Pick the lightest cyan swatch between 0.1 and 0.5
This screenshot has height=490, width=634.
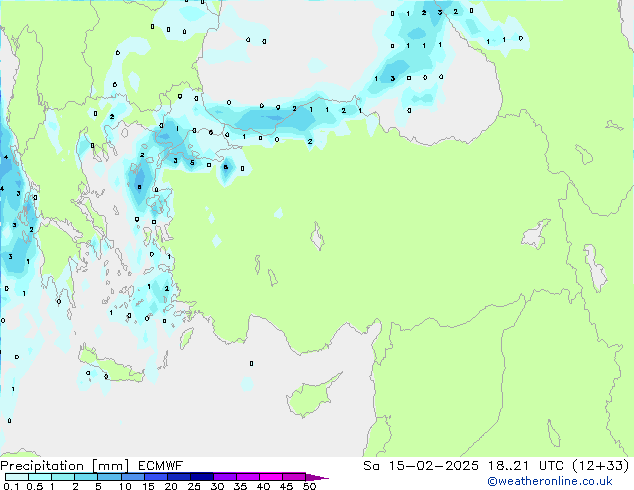tap(17, 477)
